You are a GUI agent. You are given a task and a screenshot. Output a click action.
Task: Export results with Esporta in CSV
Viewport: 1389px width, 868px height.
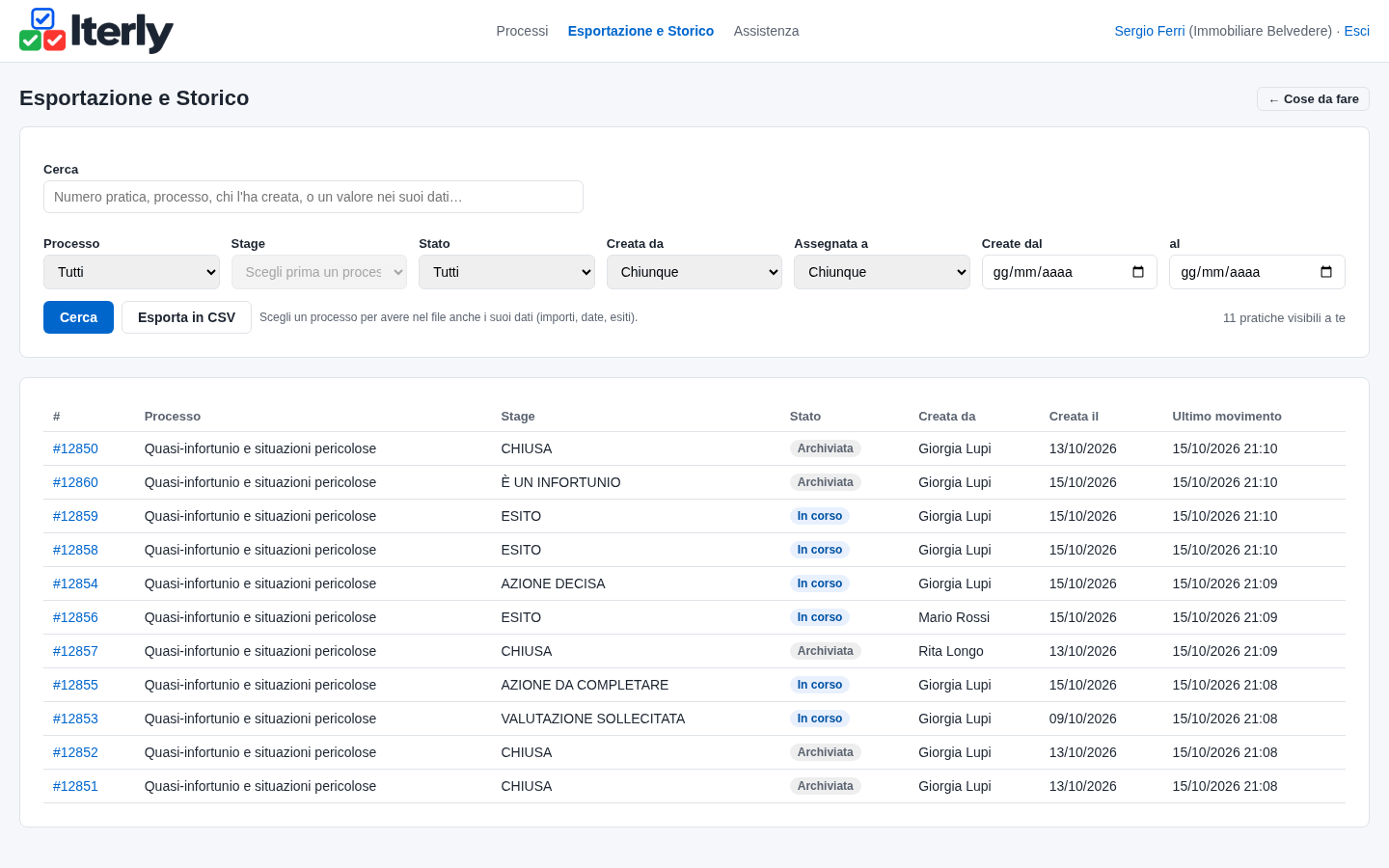pyautogui.click(x=186, y=317)
